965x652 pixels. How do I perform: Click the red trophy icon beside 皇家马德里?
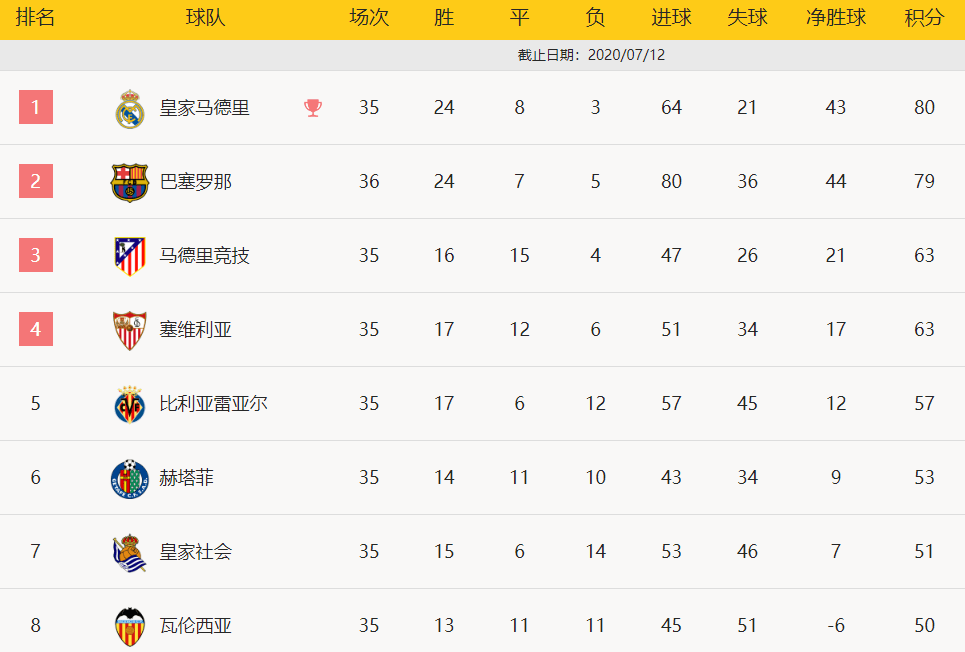(313, 108)
